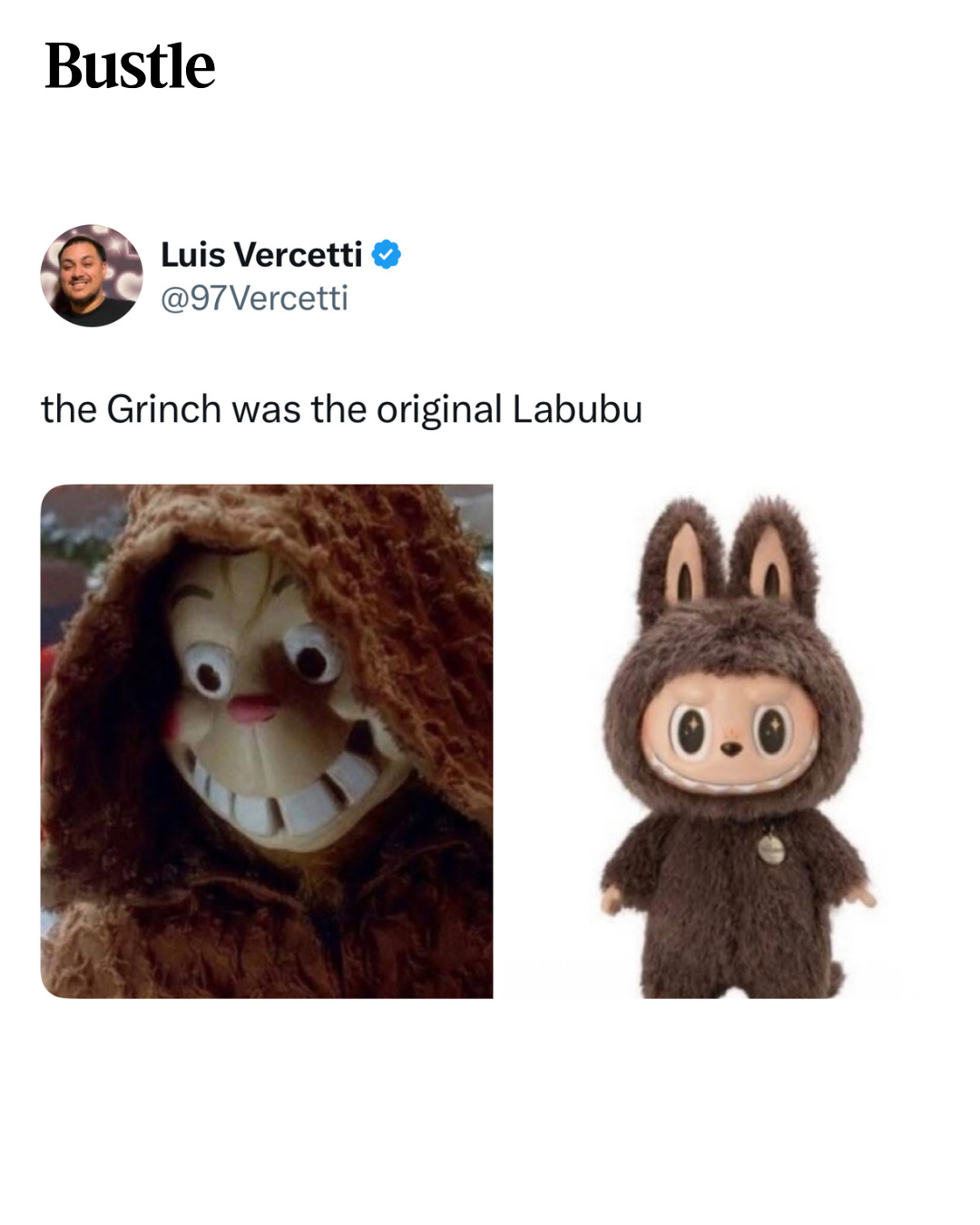Viewport: 980px width, 1225px height.
Task: Click the word Labubu in the tweet
Action: [577, 409]
